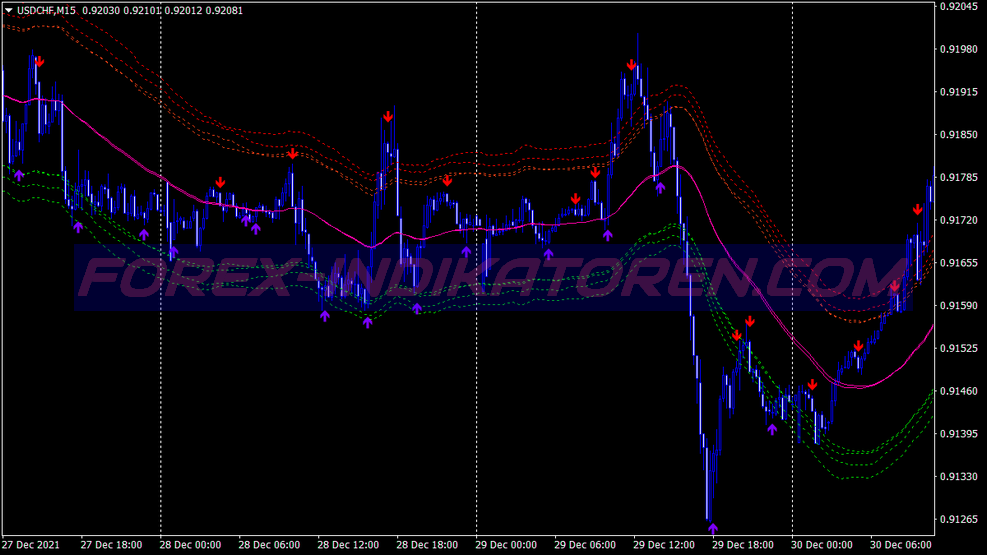Select the red sell arrow just after 30 Dec 00:00
987x555 pixels.
coord(813,384)
